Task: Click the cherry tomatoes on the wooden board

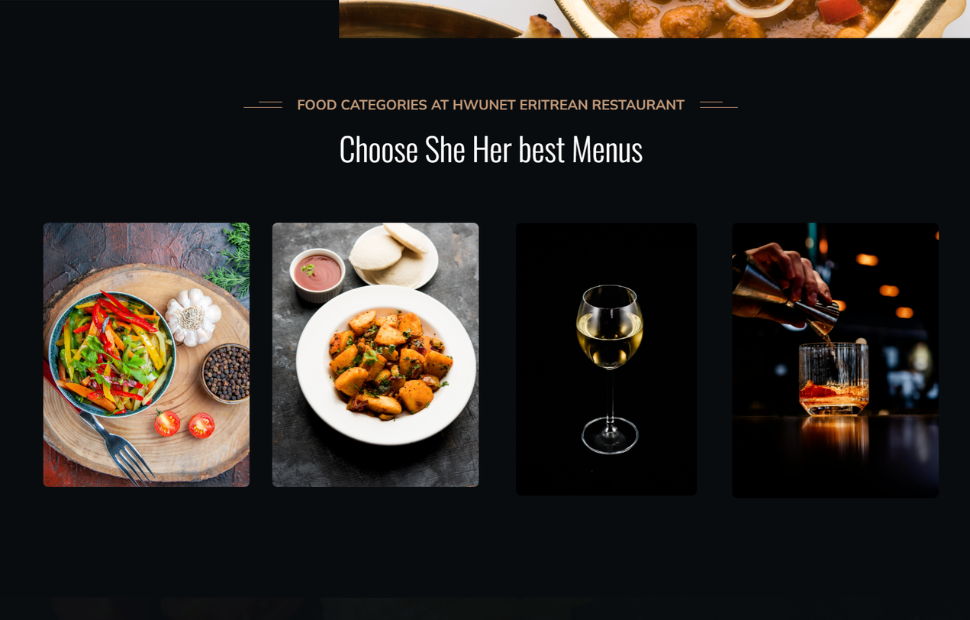Action: [184, 424]
